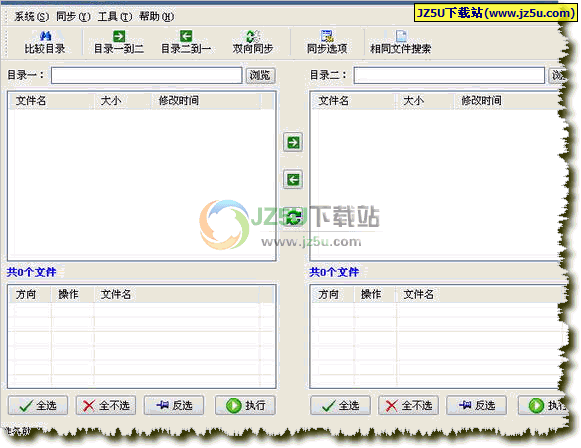Click right panel's 共0个文件 label
This screenshot has height=448, width=581.
tap(334, 272)
